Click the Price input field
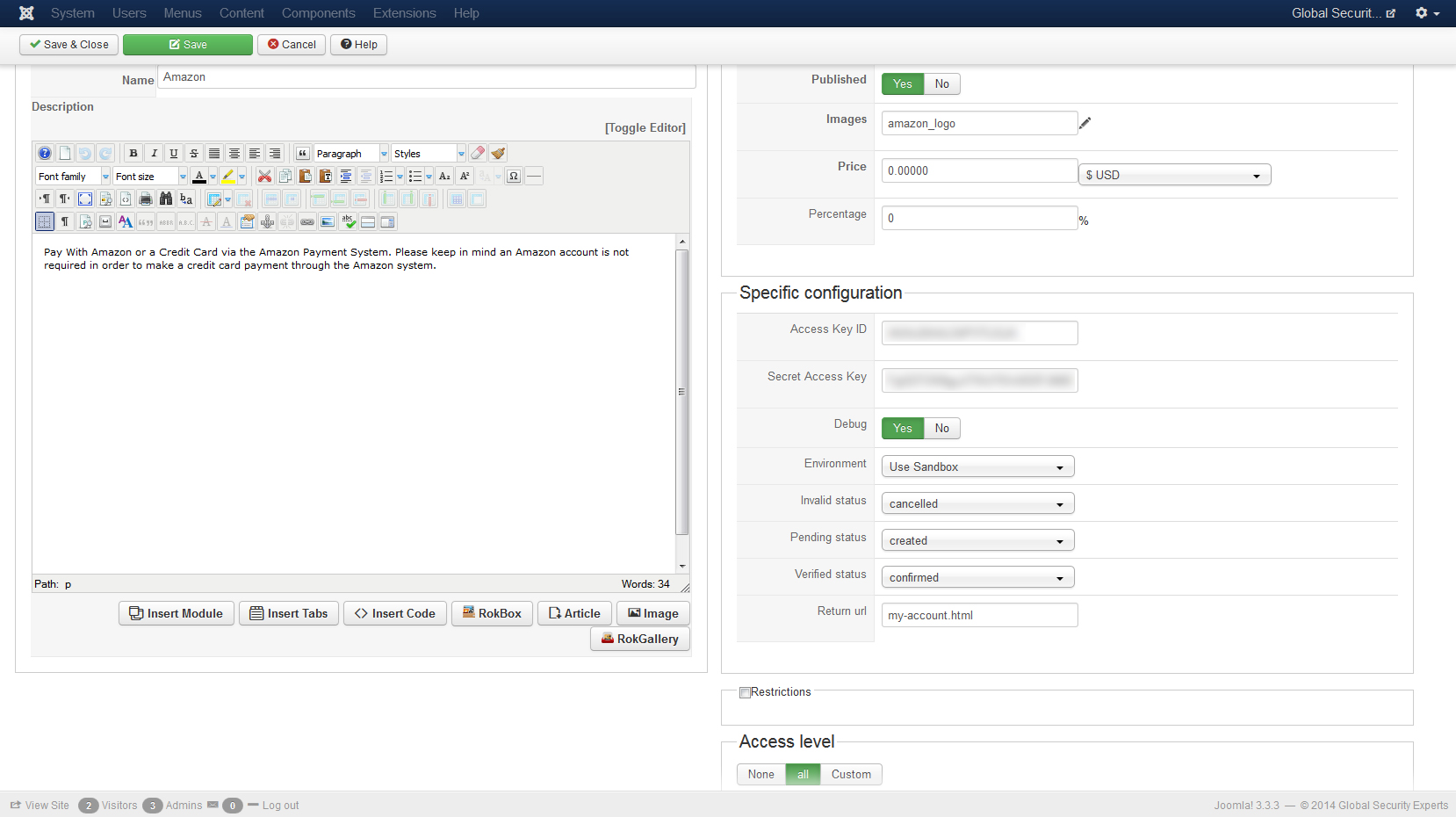1456x817 pixels. [x=979, y=170]
